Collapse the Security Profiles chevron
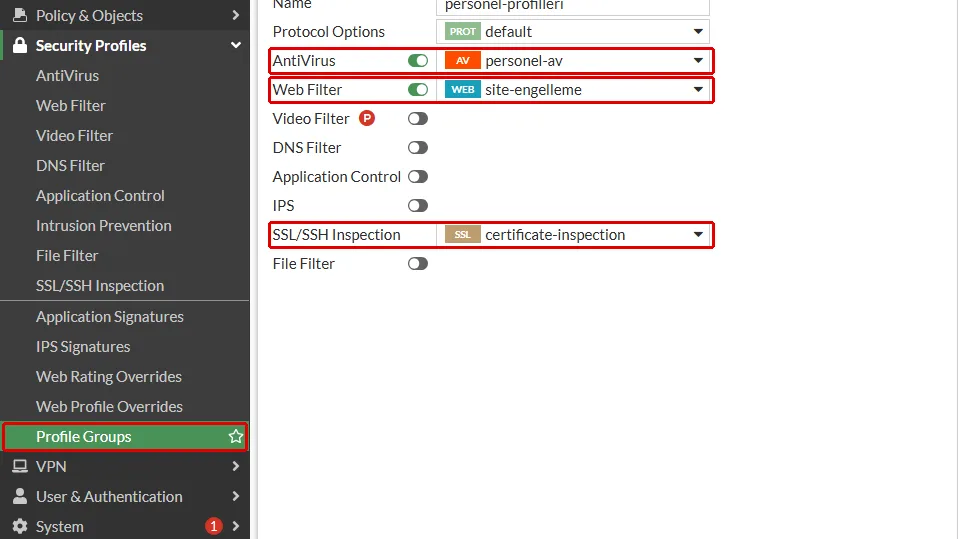Viewport: 958px width, 539px height. tap(236, 45)
